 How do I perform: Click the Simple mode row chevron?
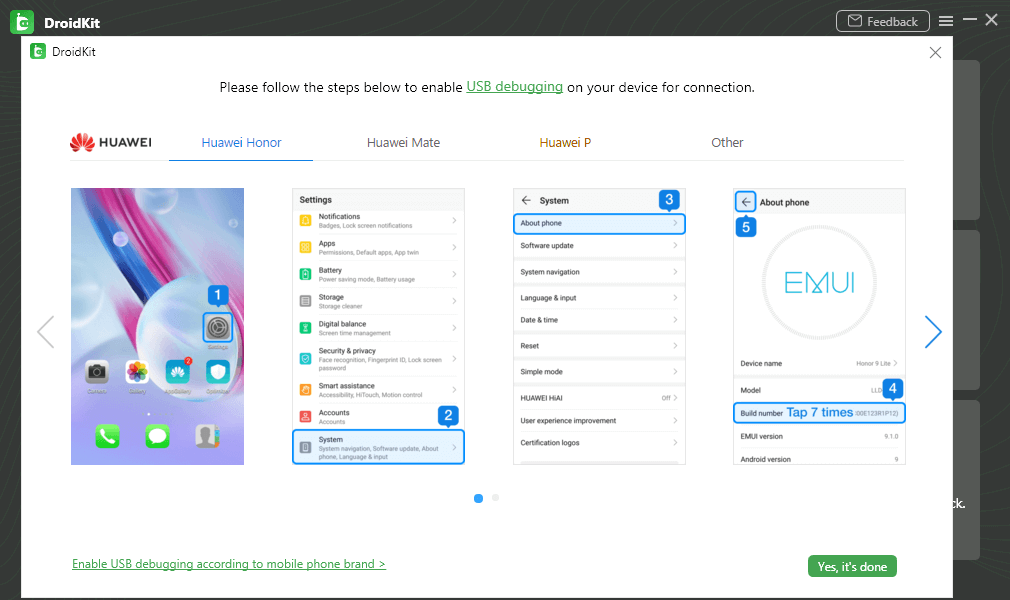[x=675, y=371]
